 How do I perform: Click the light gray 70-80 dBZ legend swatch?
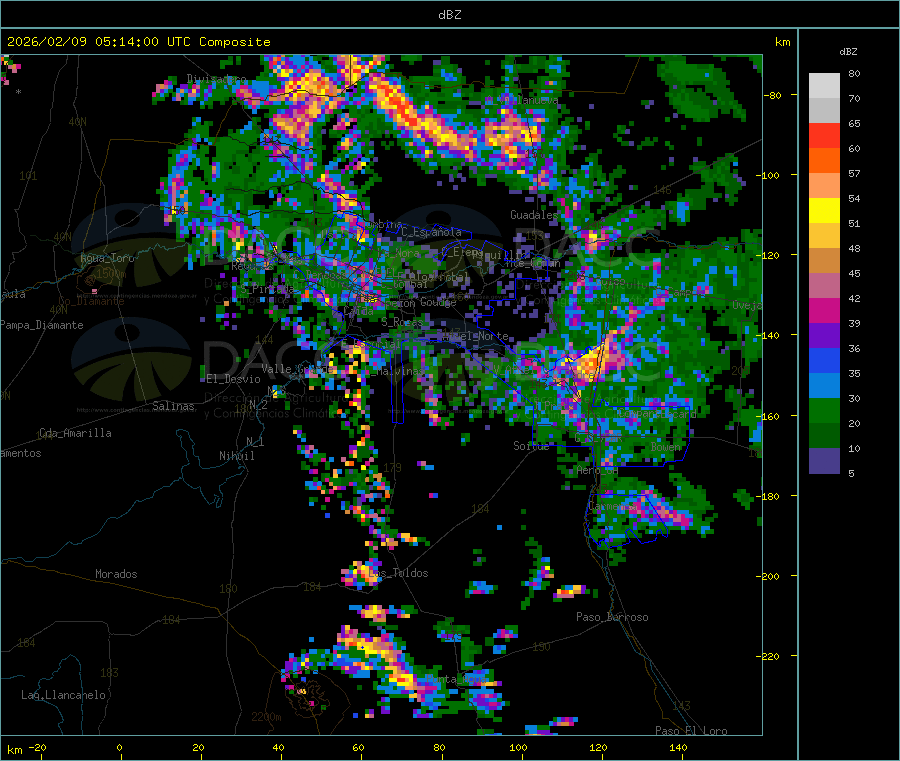coord(824,86)
